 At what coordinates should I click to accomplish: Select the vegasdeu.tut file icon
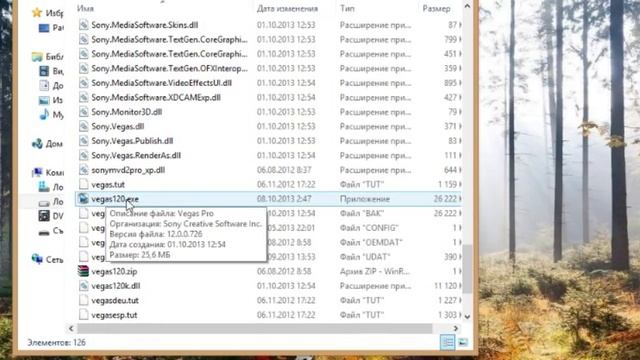pyautogui.click(x=84, y=300)
